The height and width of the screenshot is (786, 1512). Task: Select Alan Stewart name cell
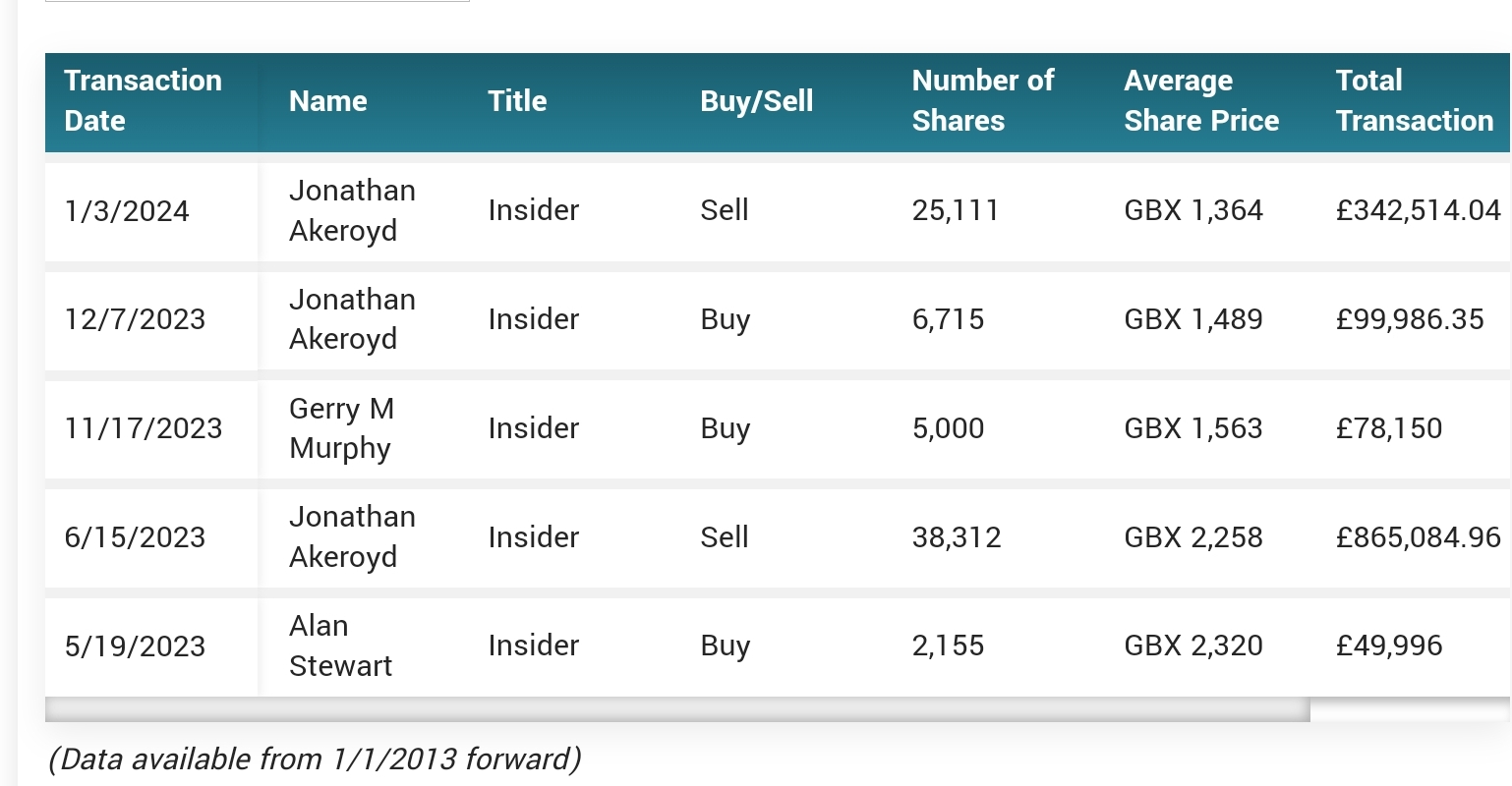(340, 646)
